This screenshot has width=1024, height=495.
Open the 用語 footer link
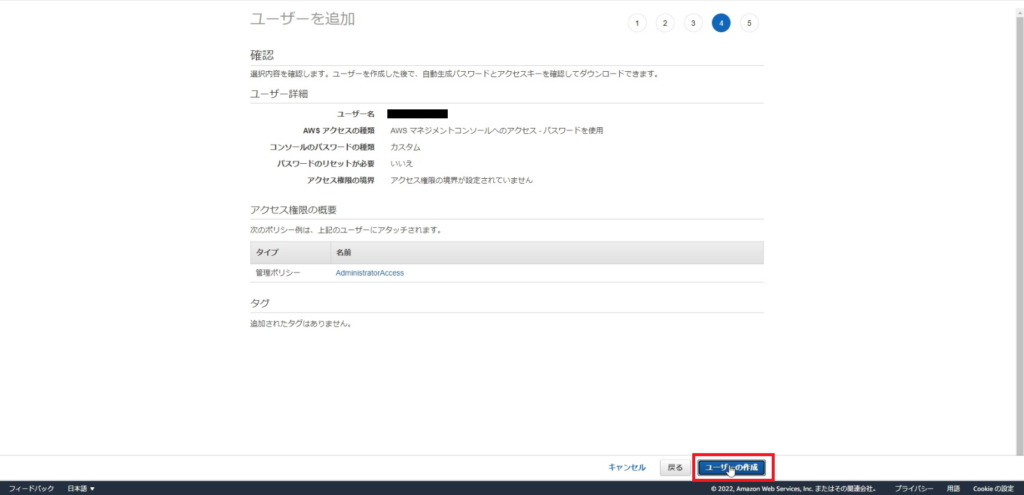[x=953, y=488]
